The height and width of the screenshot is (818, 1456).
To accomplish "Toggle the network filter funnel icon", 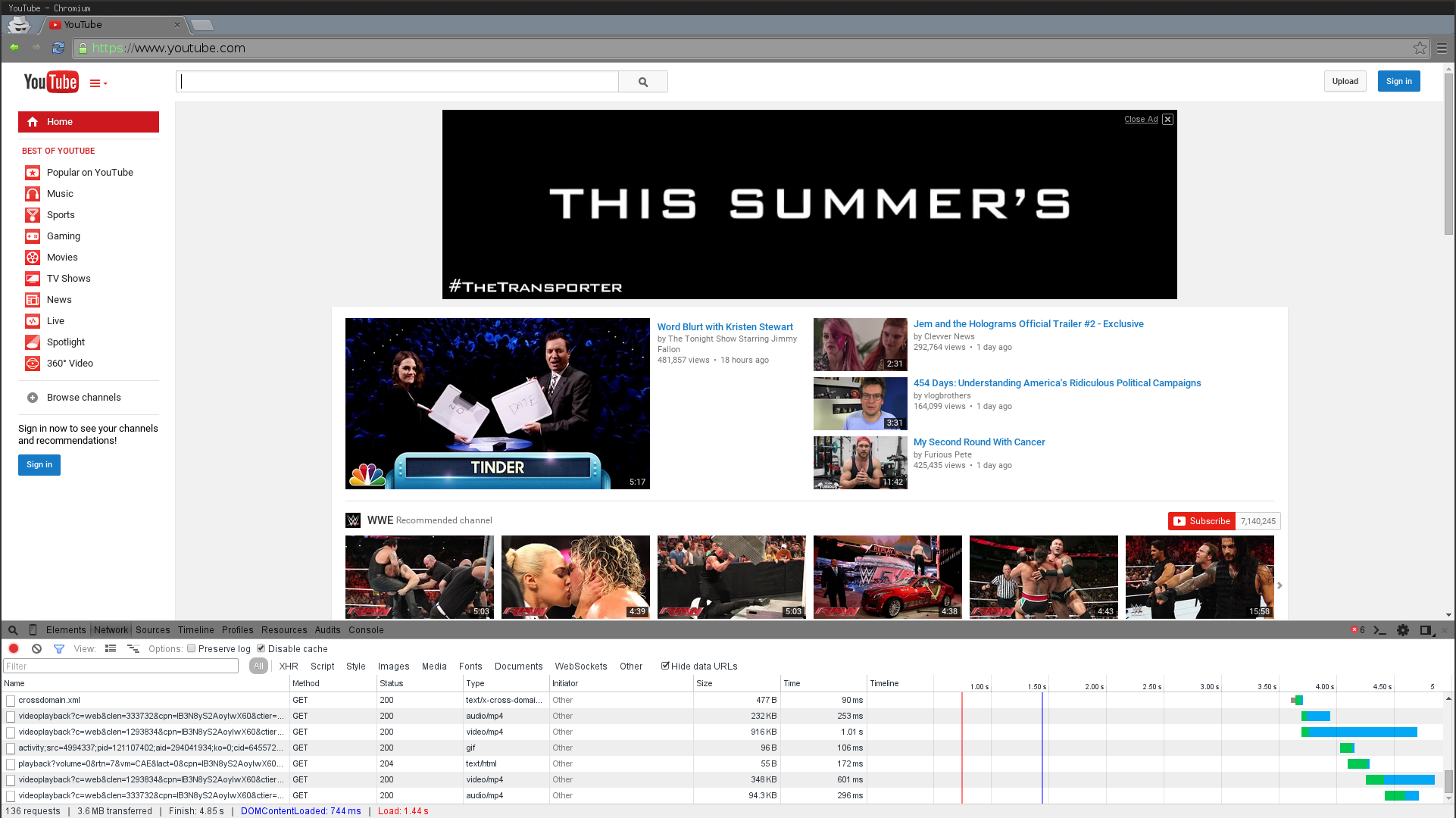I will (59, 648).
